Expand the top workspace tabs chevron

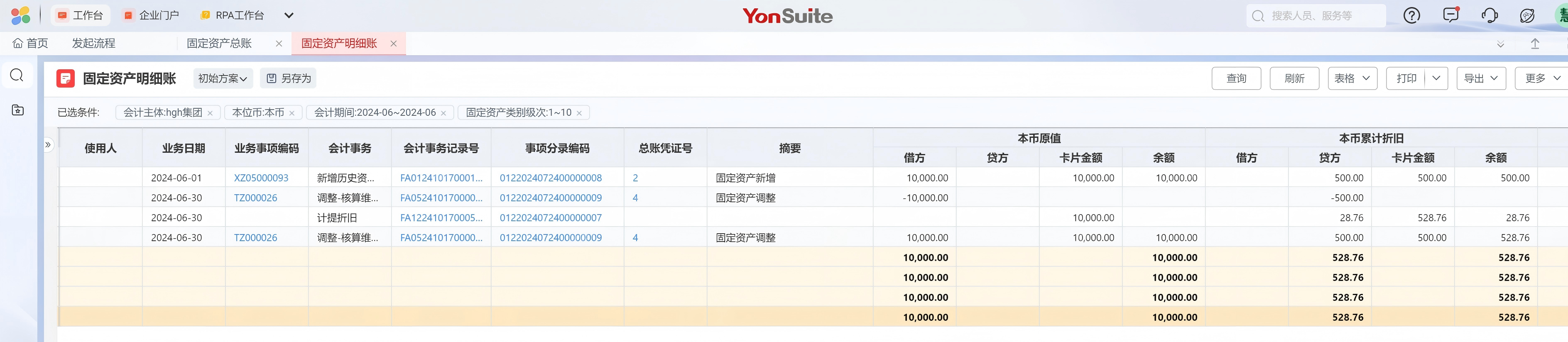[x=289, y=16]
